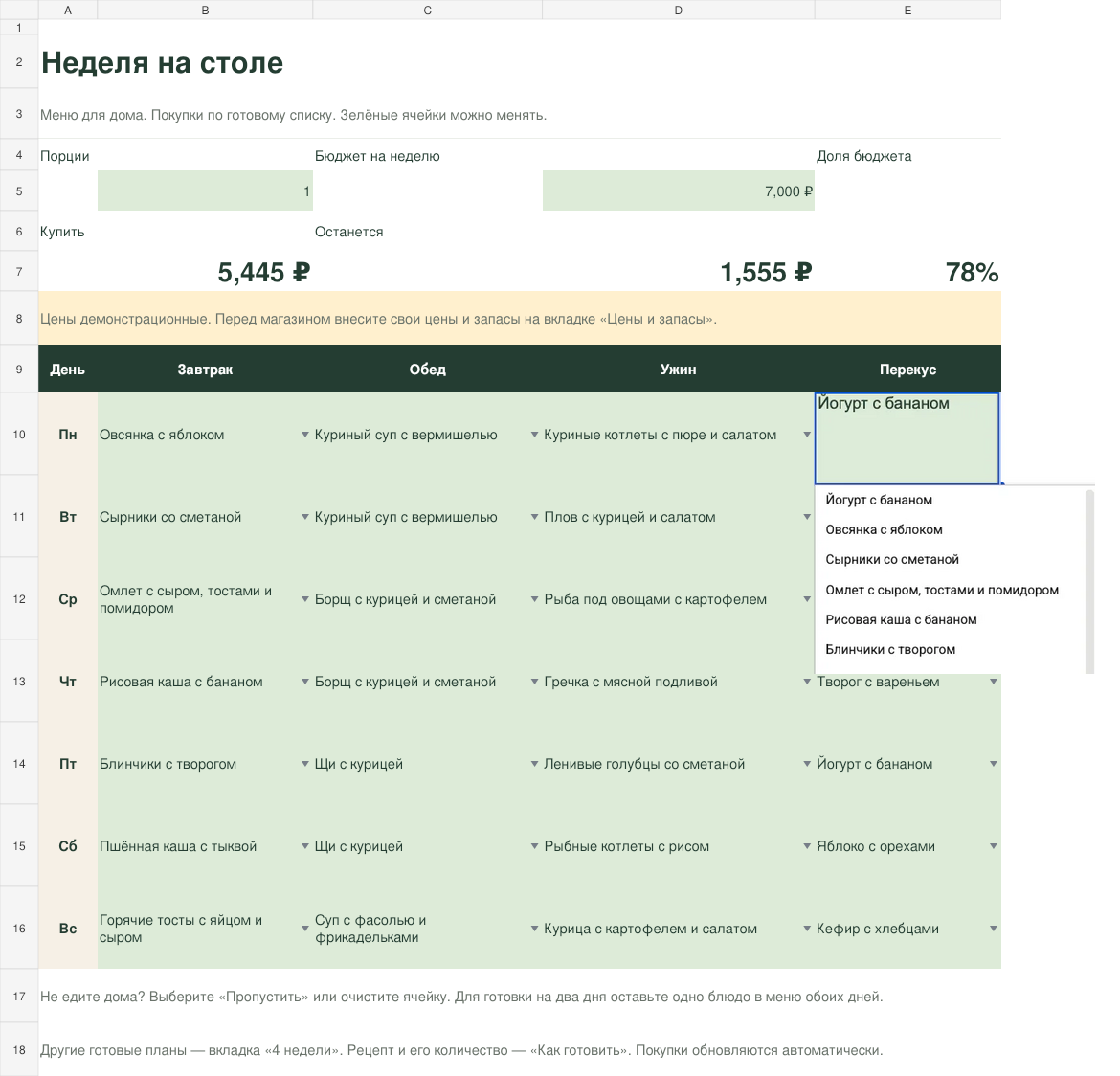Select column A header
The width and height of the screenshot is (1120, 1076).
pyautogui.click(x=68, y=10)
